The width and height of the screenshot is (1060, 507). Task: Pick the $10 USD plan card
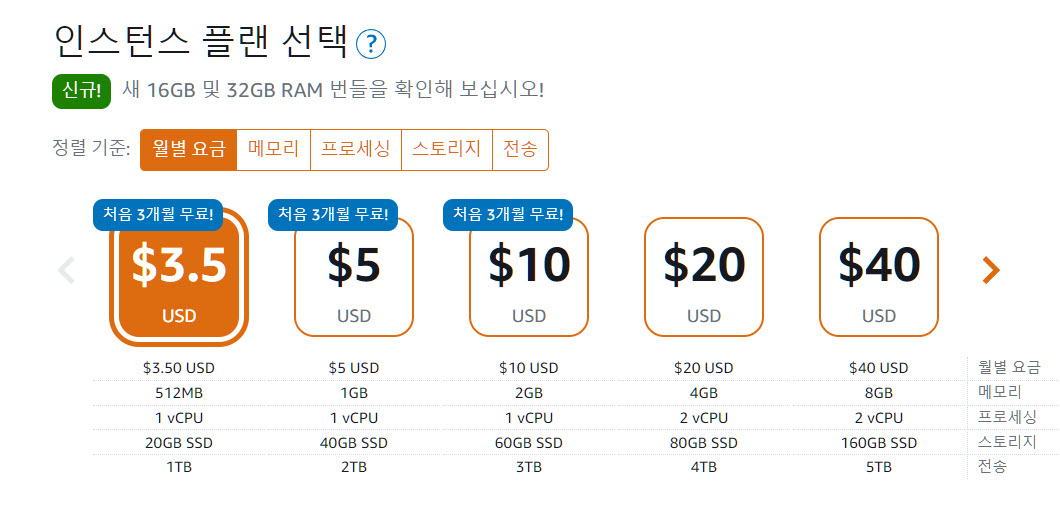[529, 277]
